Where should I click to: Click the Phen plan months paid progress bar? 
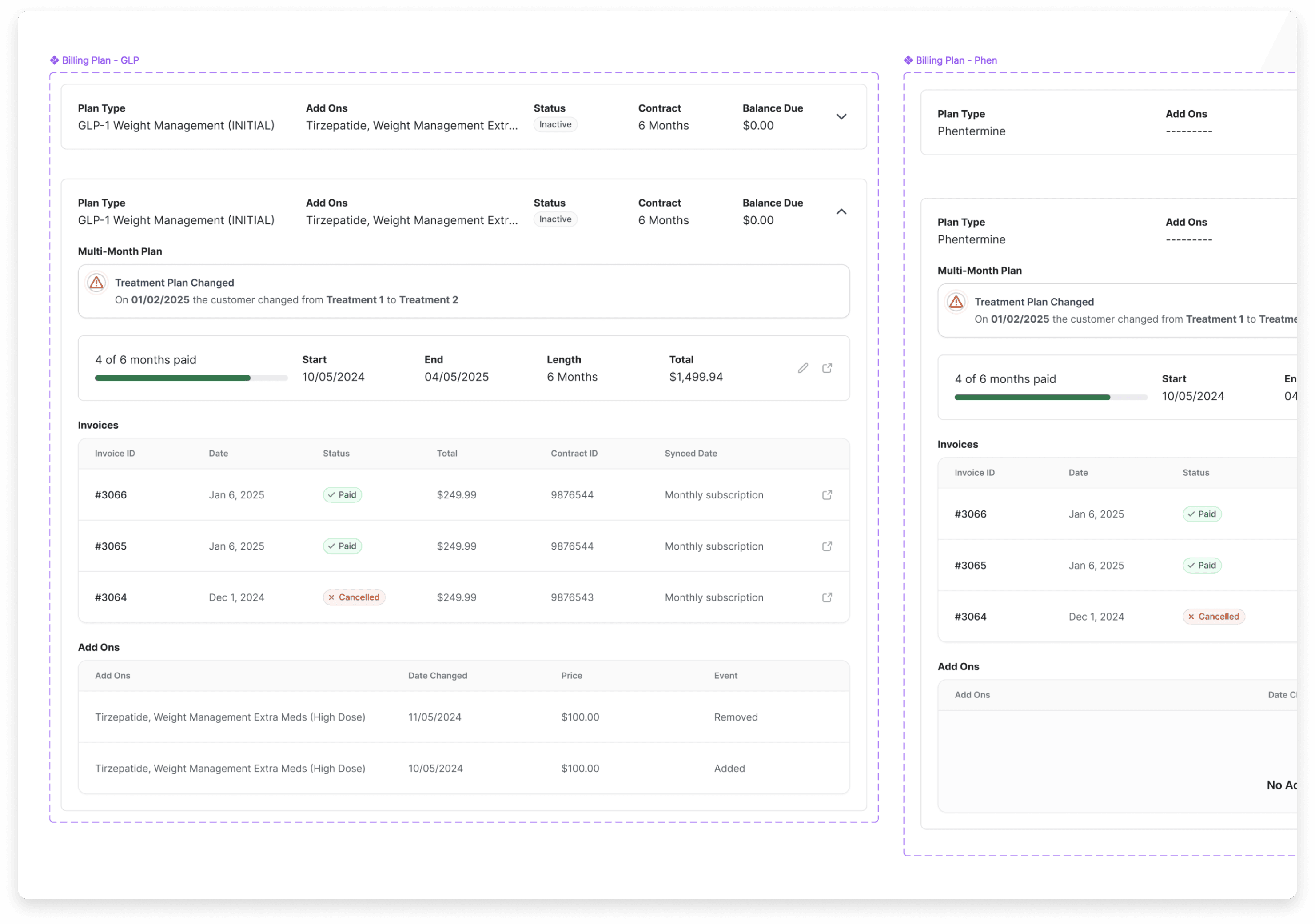[x=1051, y=398]
